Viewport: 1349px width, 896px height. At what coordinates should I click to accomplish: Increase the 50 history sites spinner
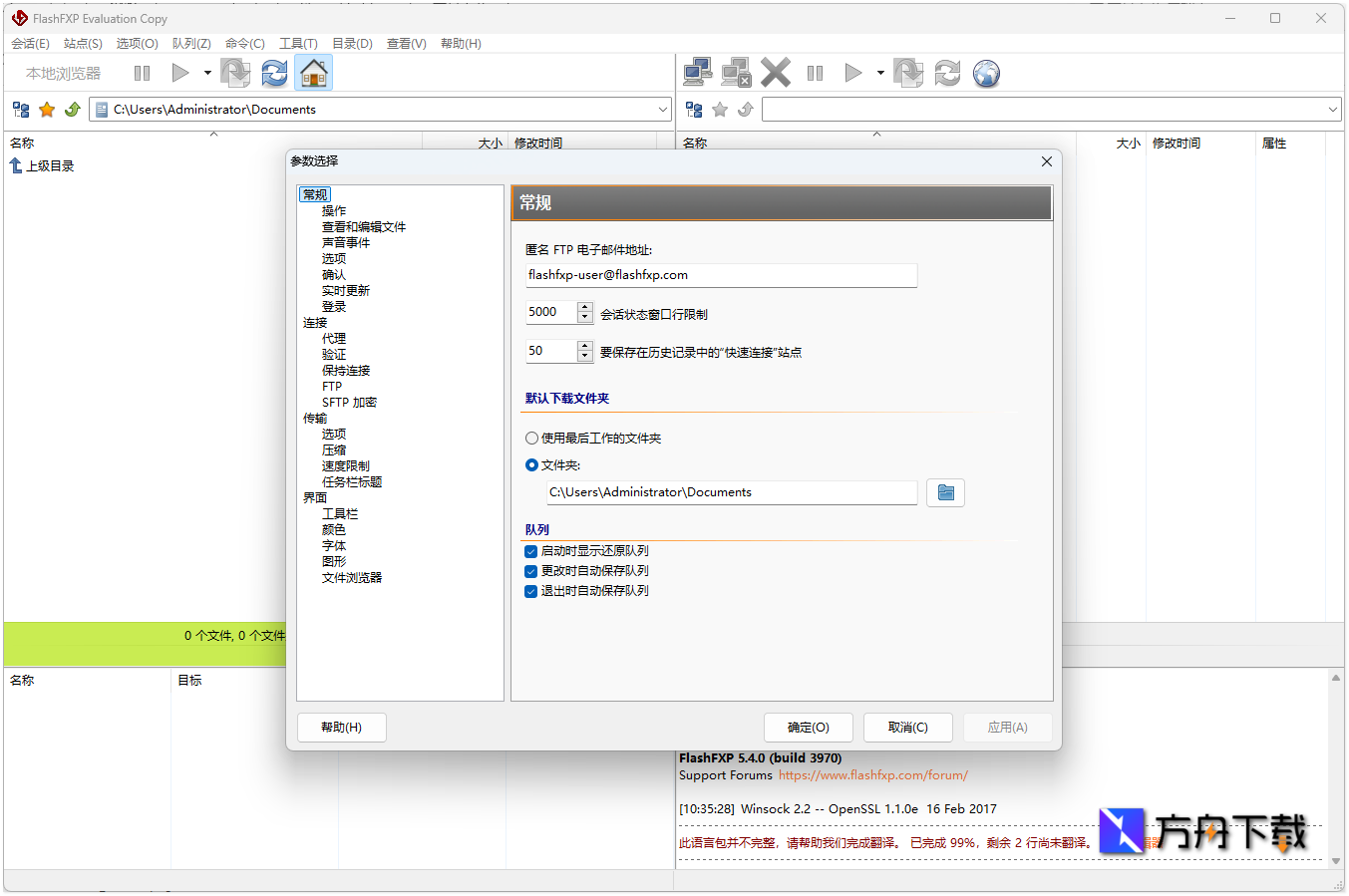coord(585,346)
